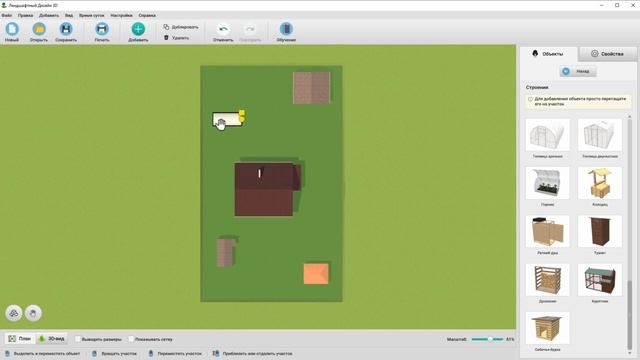
Task: Click the mouse icon beside Приближать или отдалять участок
Action: click(x=216, y=353)
